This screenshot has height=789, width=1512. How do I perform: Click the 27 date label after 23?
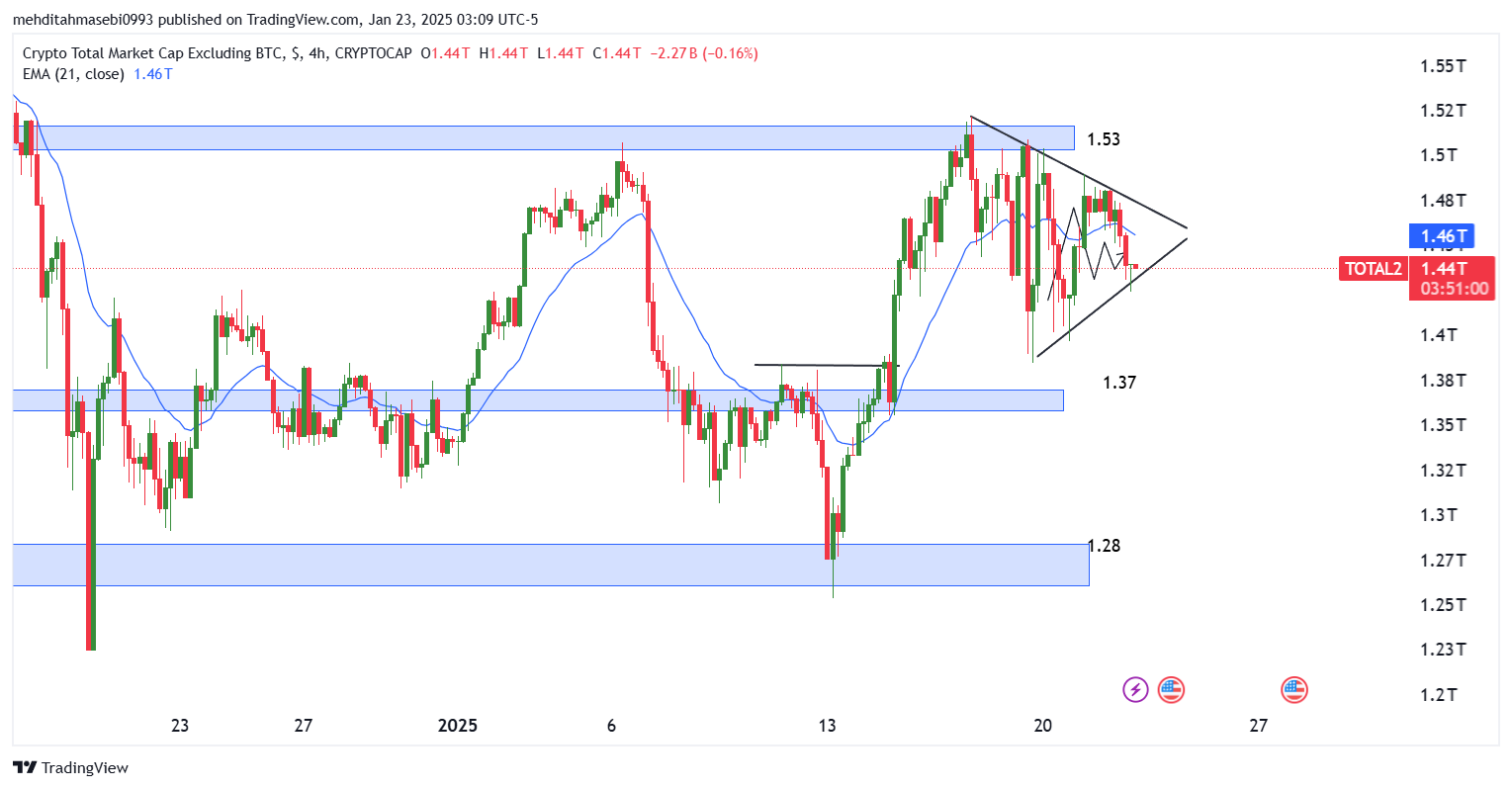coord(304,726)
